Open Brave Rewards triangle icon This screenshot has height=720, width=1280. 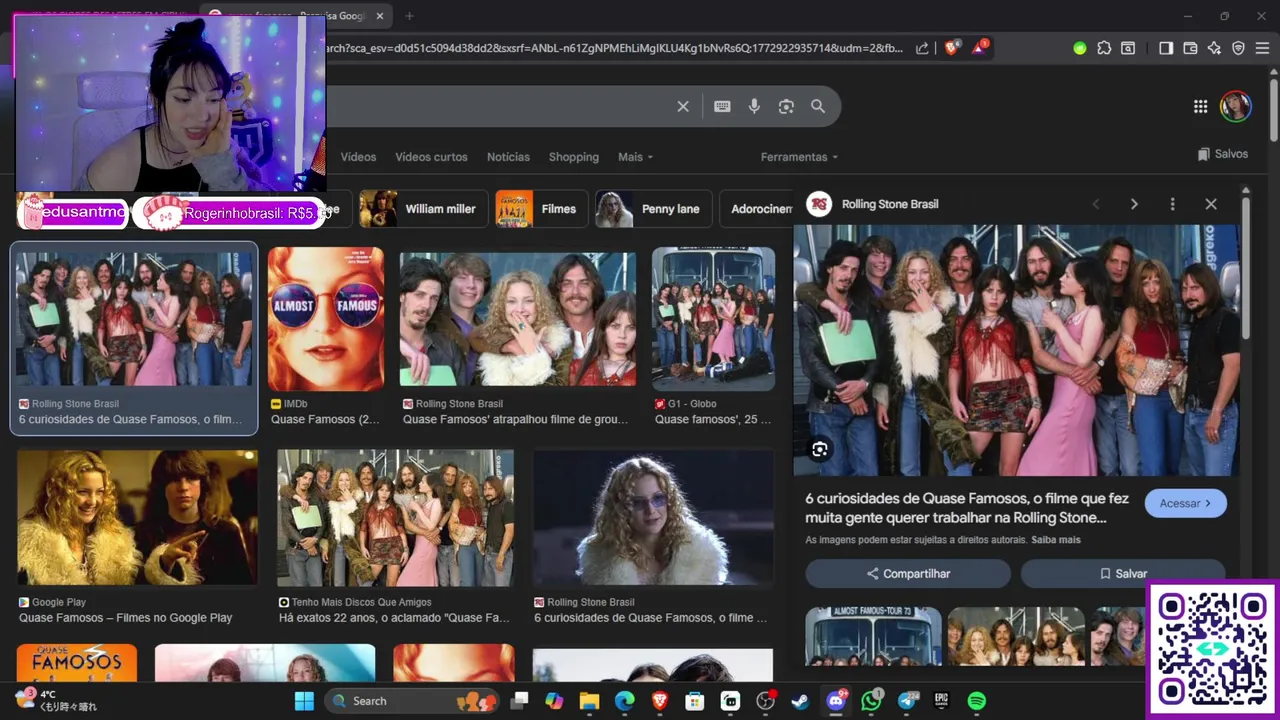981,47
